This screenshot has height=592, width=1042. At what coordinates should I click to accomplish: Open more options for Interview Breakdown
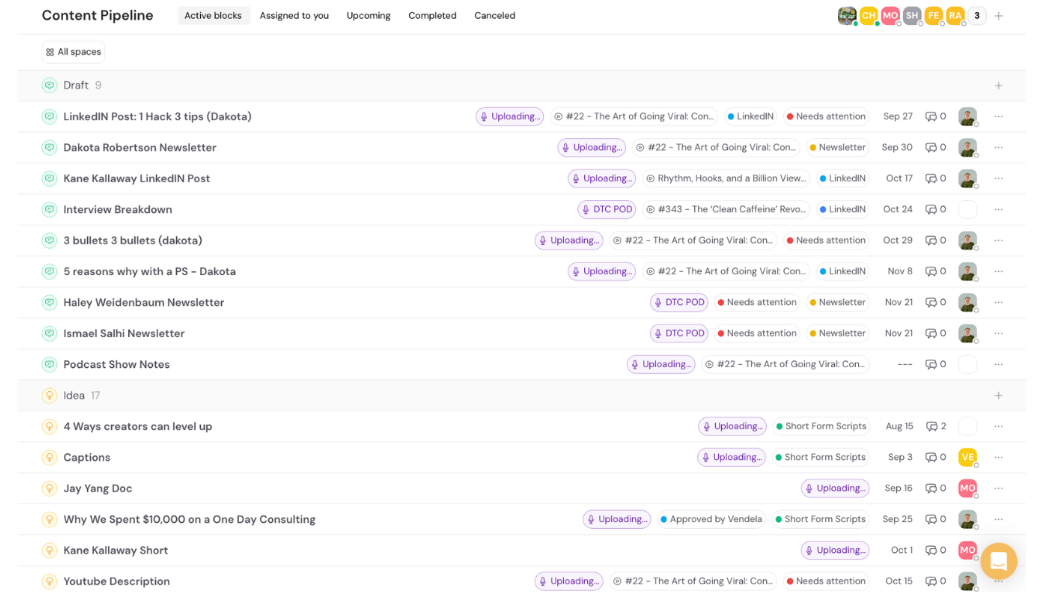[998, 209]
